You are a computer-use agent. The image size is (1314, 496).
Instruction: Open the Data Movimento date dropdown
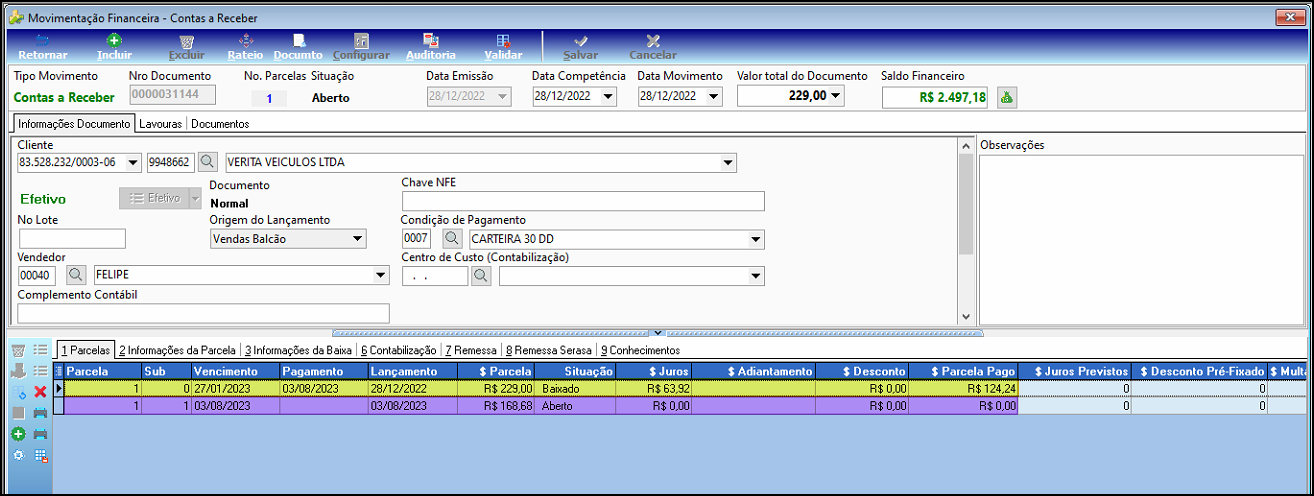(x=713, y=97)
